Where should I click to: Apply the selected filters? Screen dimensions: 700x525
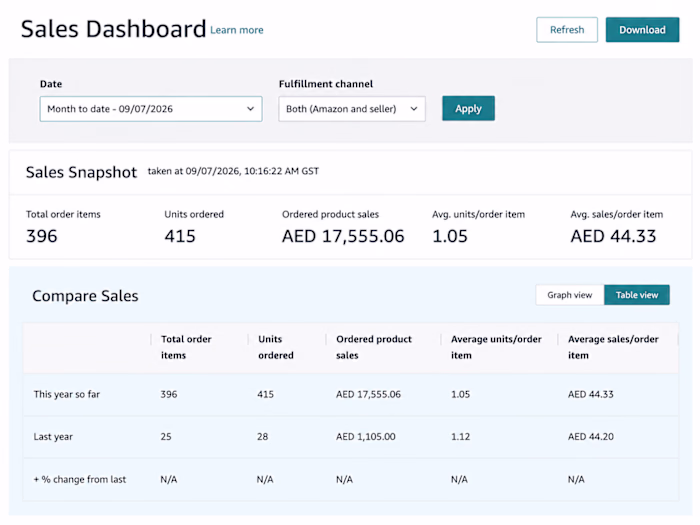468,108
